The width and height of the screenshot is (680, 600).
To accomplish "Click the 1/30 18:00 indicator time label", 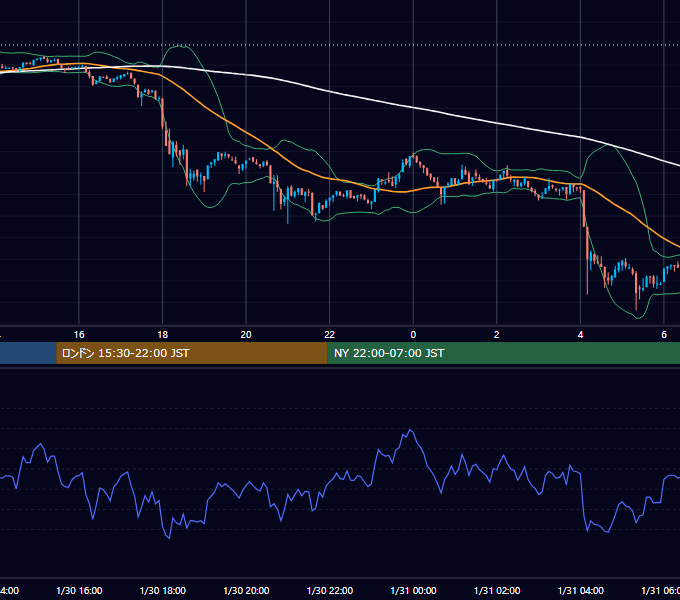I will [x=163, y=590].
